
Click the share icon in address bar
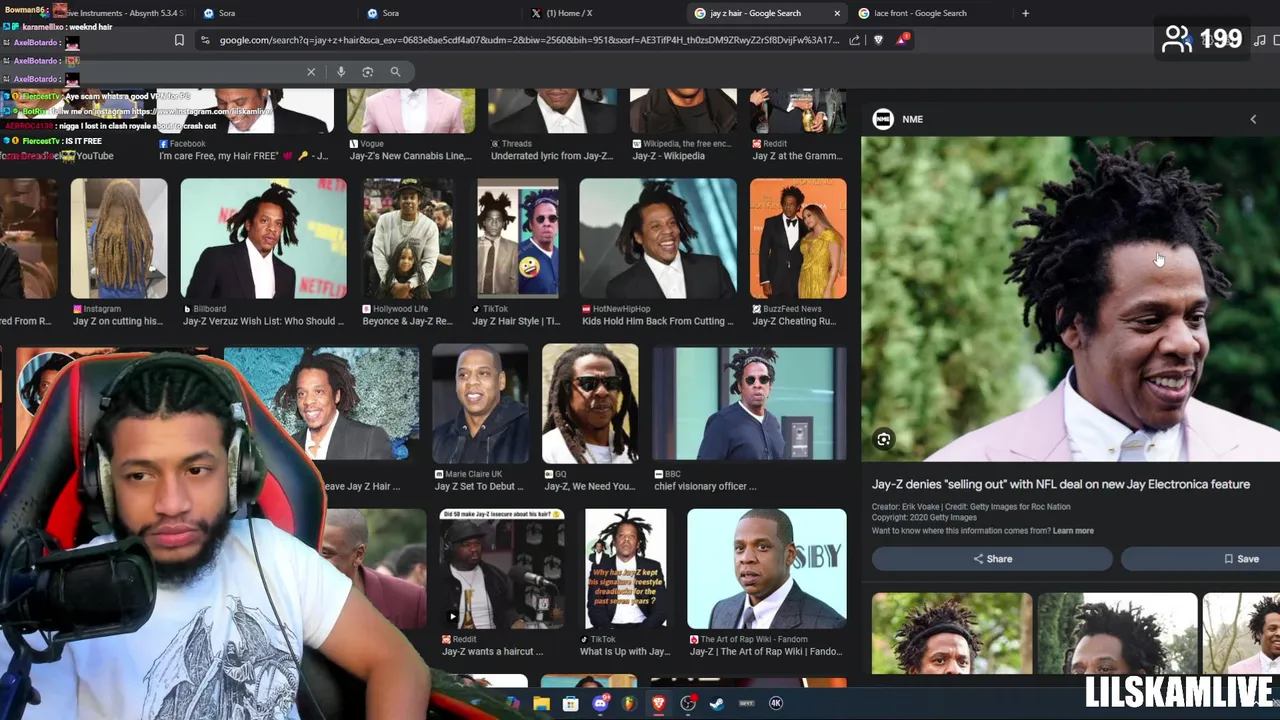click(855, 40)
